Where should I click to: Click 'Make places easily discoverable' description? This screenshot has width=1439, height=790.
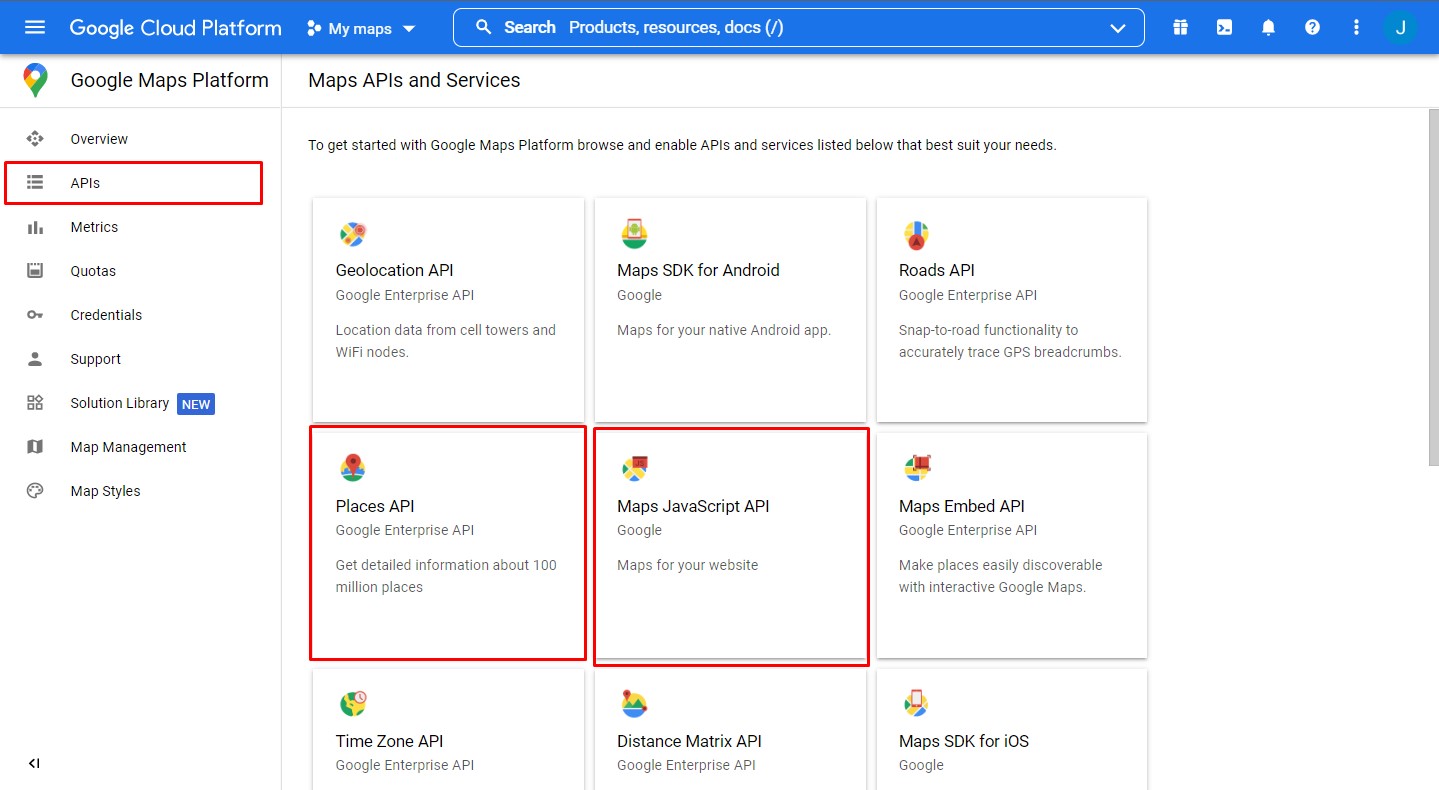[1000, 576]
